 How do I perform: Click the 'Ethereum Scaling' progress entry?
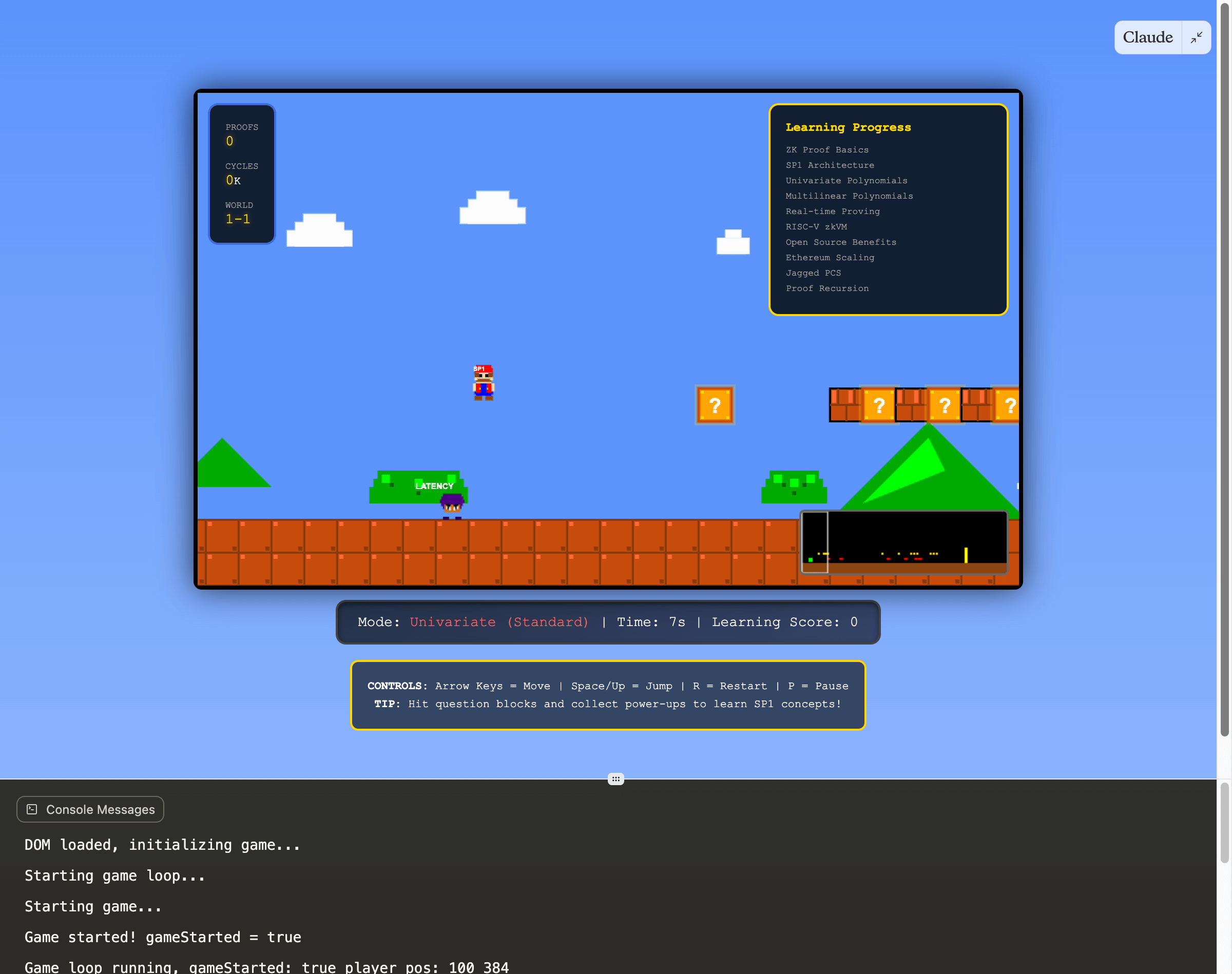tap(830, 258)
